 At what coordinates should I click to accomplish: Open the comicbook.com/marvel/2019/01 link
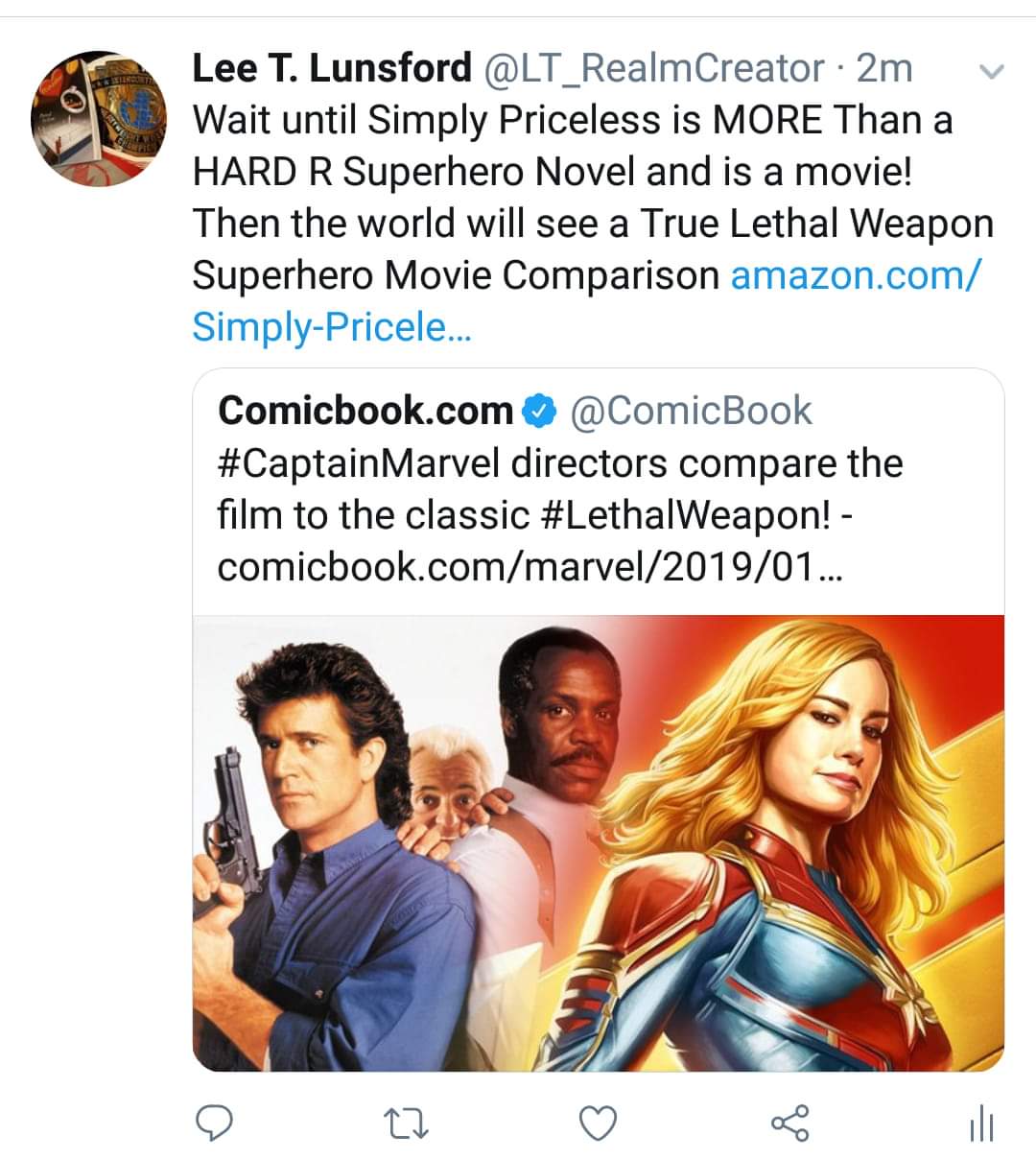[529, 567]
